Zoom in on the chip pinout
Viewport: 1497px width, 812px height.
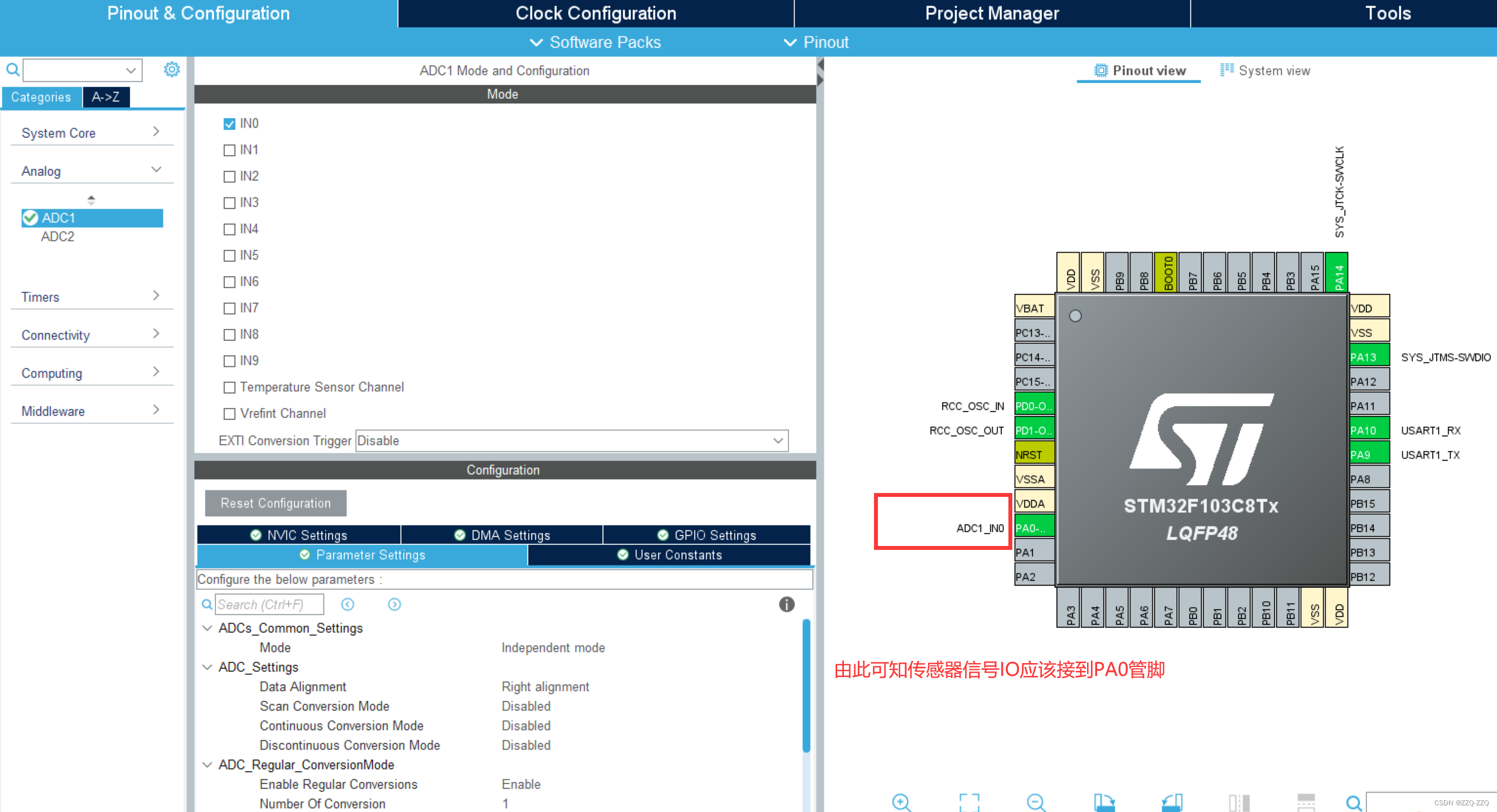pyautogui.click(x=901, y=801)
